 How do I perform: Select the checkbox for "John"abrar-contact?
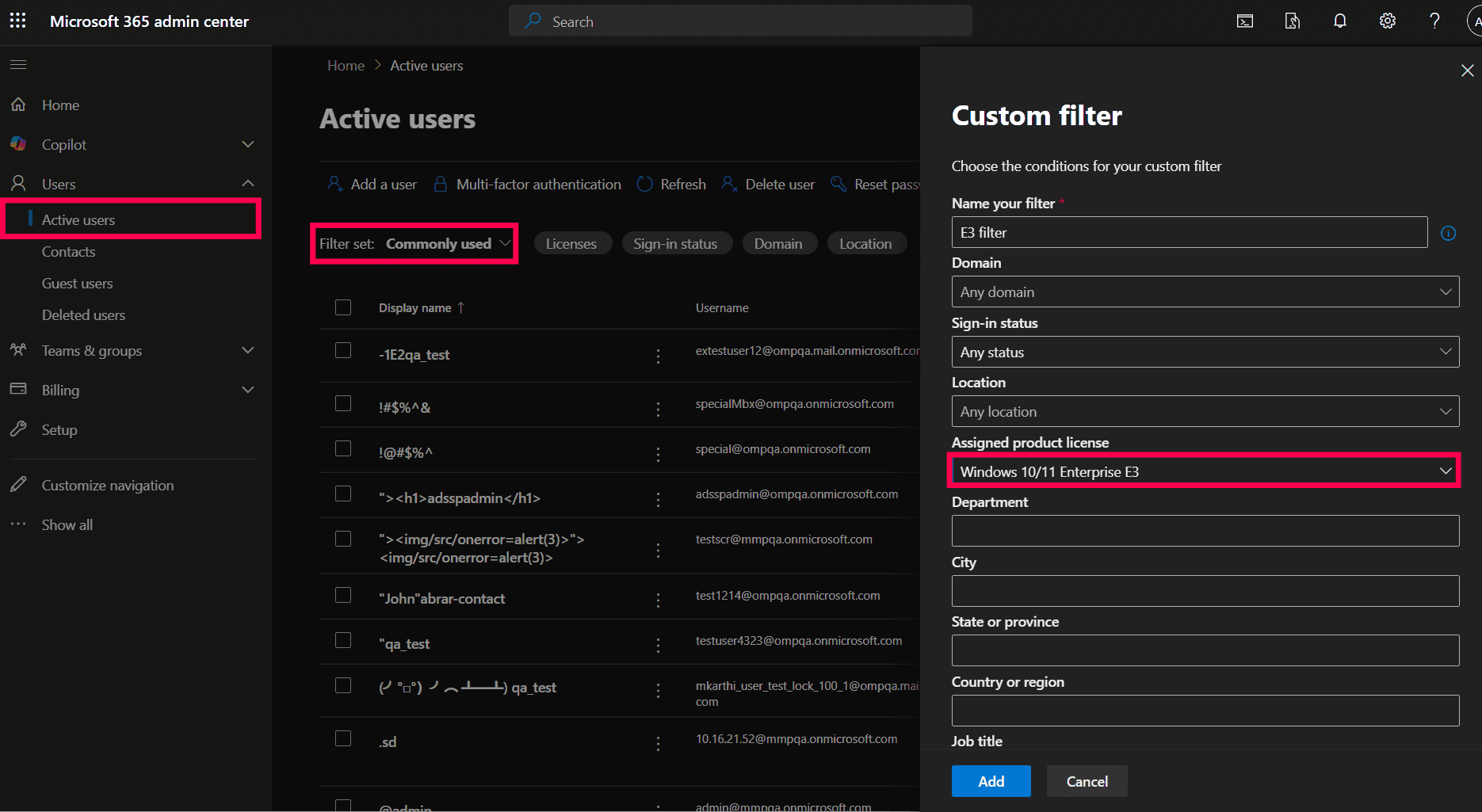[342, 595]
